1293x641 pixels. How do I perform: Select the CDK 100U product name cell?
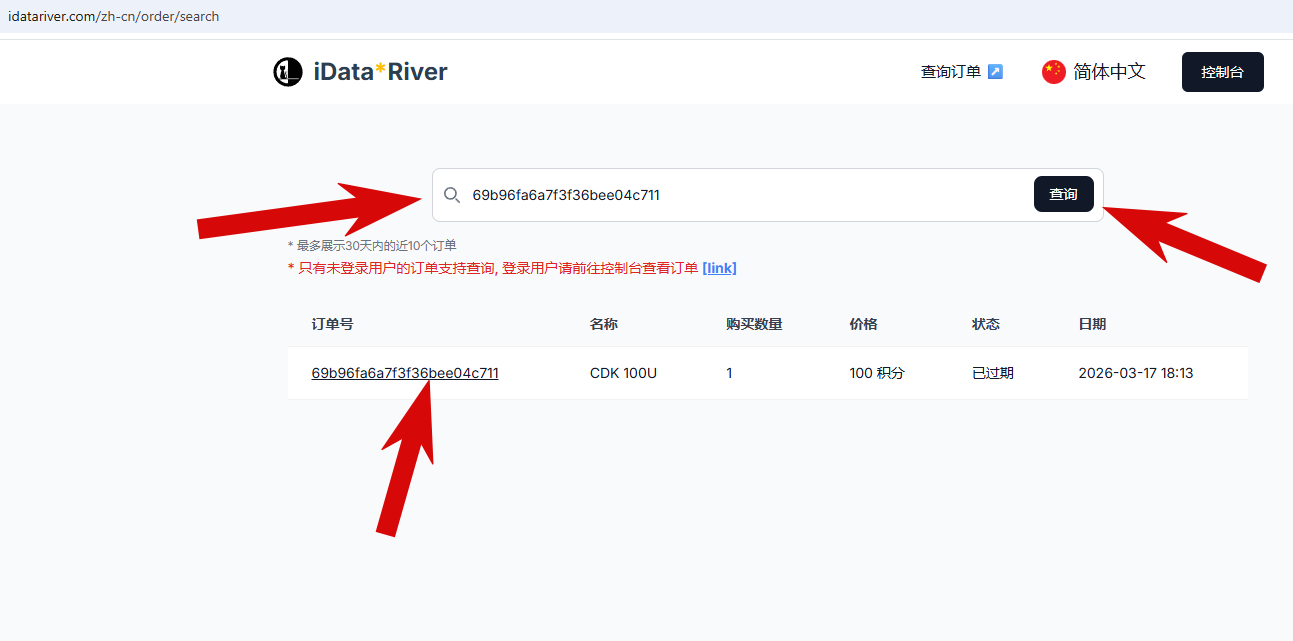(623, 373)
